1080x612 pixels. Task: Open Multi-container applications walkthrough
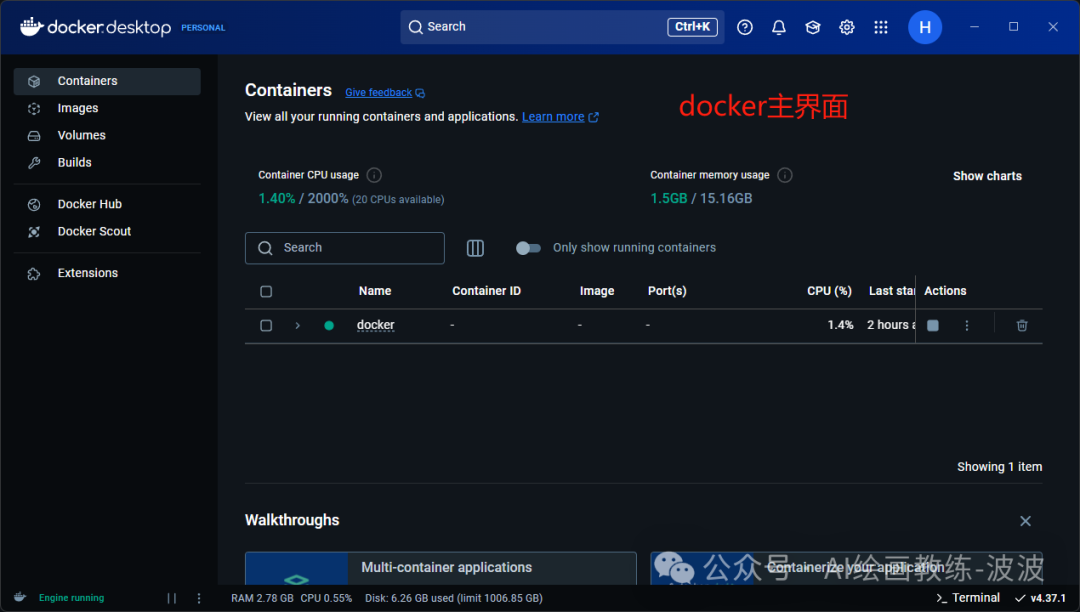coord(440,568)
